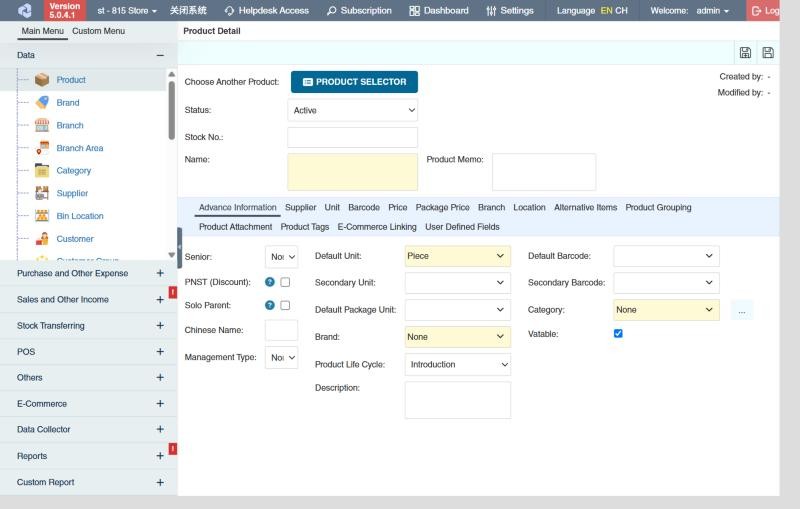Open the store selector 'st - 815 Store'
800x509 pixels.
(x=127, y=10)
